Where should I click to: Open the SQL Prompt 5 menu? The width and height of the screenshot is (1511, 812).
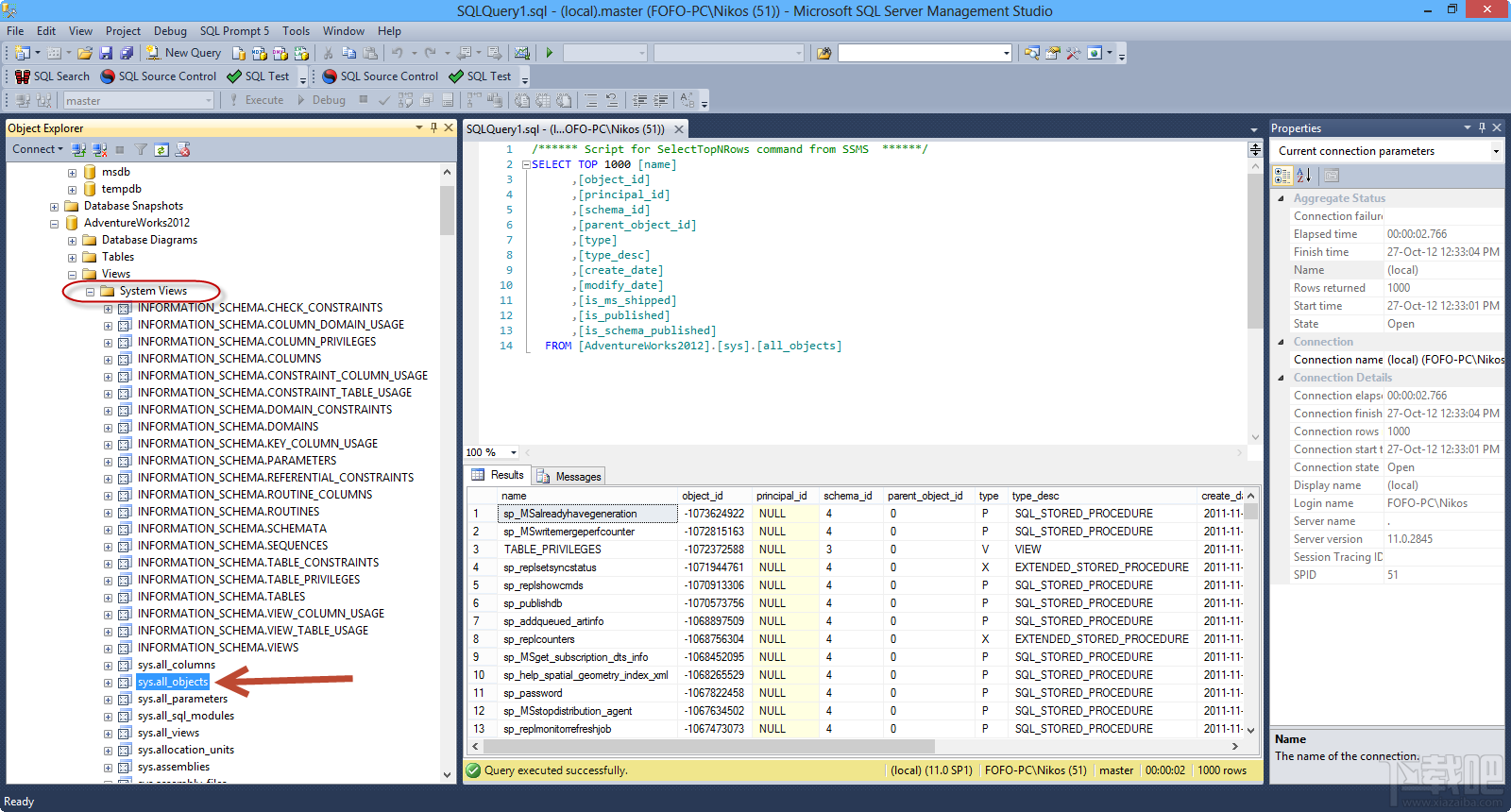[234, 31]
